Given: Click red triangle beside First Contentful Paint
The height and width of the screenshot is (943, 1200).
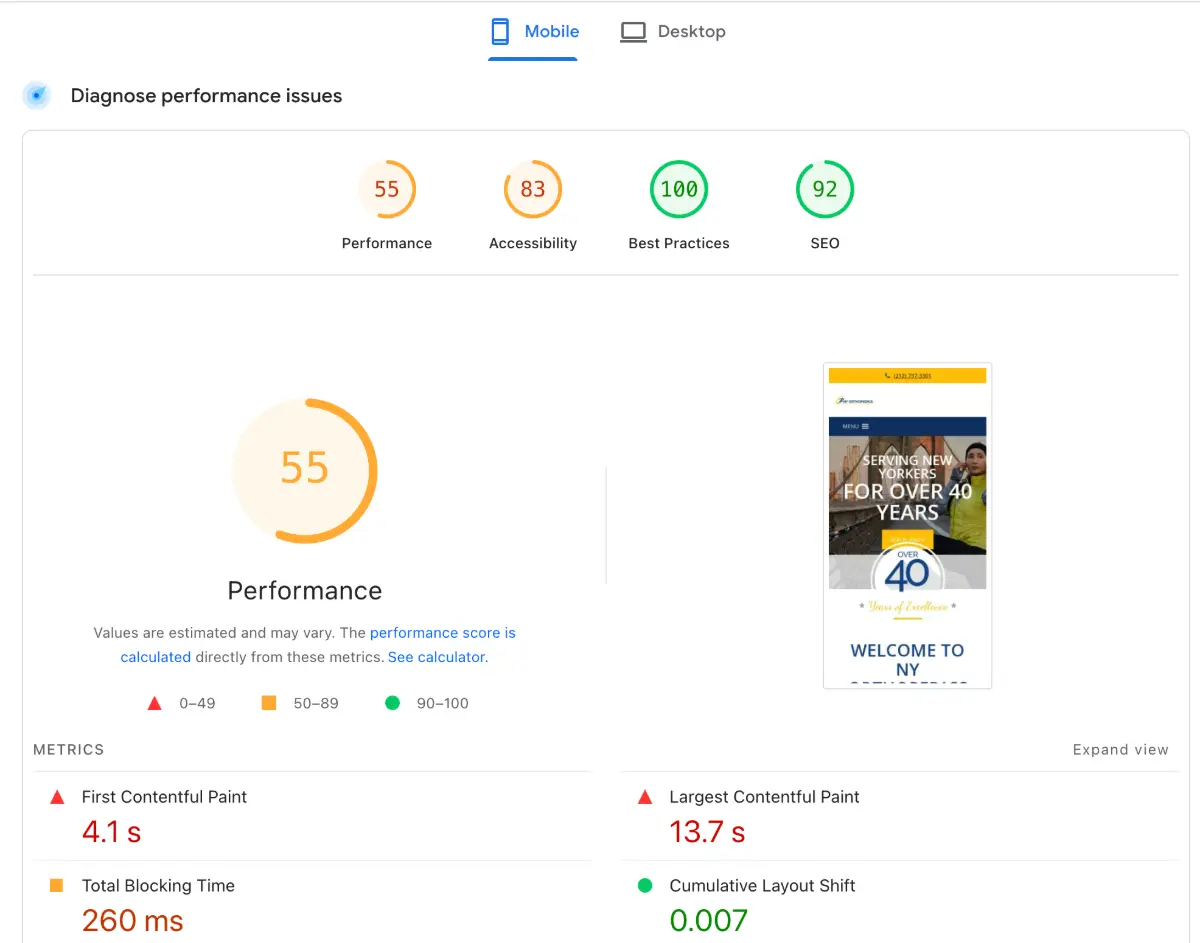Looking at the screenshot, I should (57, 797).
